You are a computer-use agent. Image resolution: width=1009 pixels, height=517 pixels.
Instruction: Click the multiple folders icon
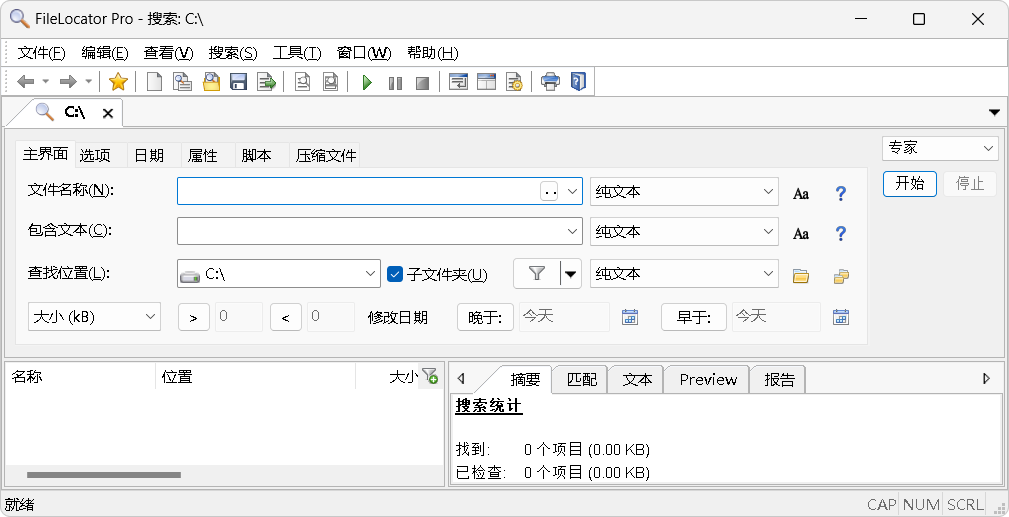tap(841, 276)
